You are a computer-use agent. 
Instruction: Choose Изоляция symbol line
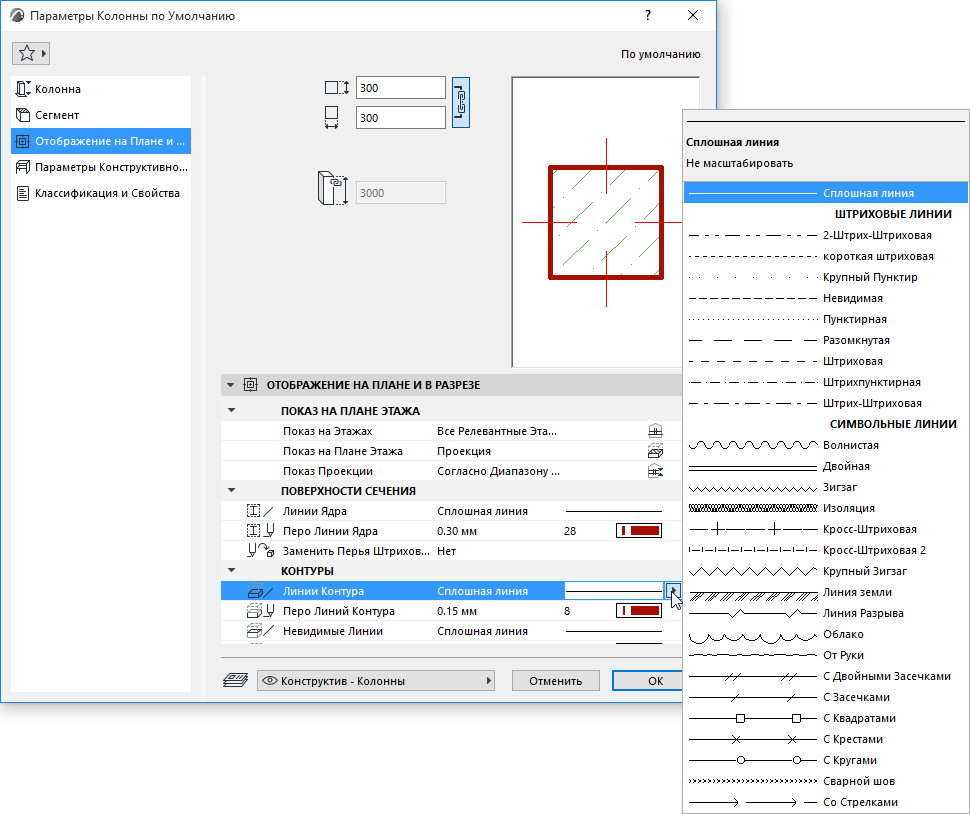tap(826, 508)
